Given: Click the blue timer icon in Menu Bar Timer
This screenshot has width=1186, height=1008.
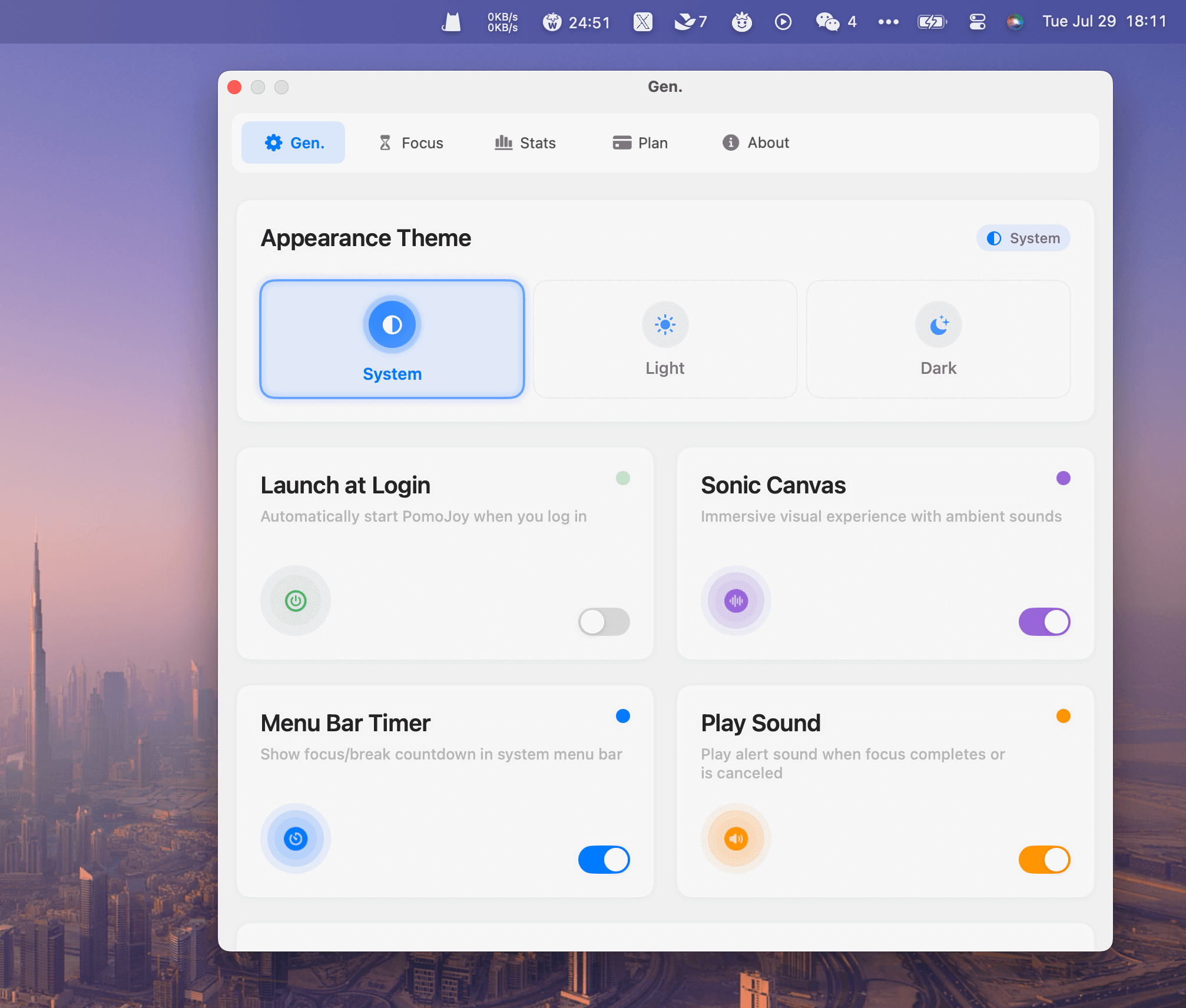Looking at the screenshot, I should (x=296, y=838).
